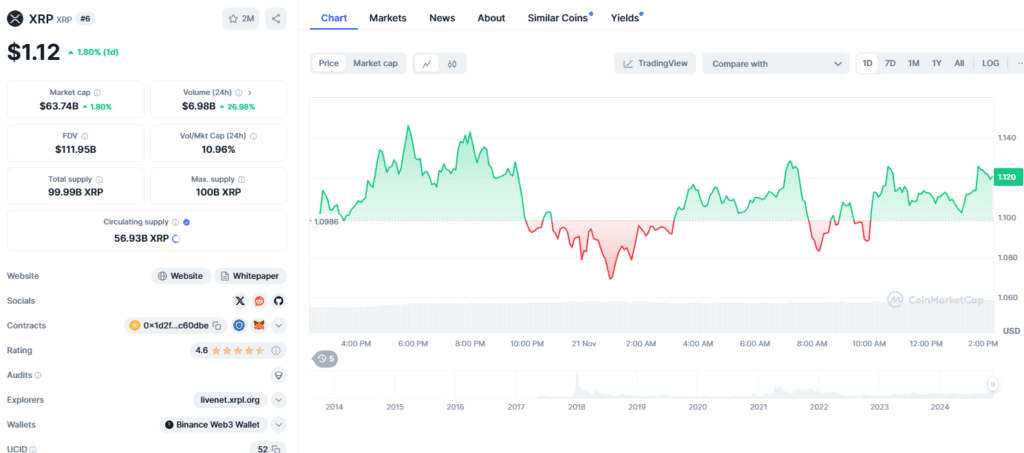Image resolution: width=1024 pixels, height=453 pixels.
Task: Click Market cap info icon
Action: 97,93
